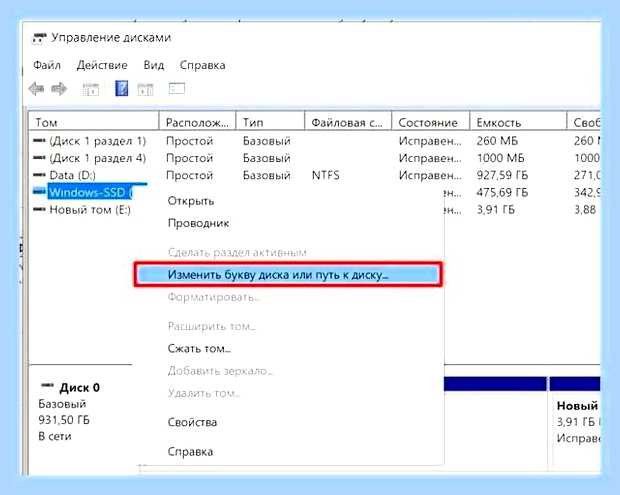
Task: Click the Диск 0 disk icon
Action: [x=47, y=385]
